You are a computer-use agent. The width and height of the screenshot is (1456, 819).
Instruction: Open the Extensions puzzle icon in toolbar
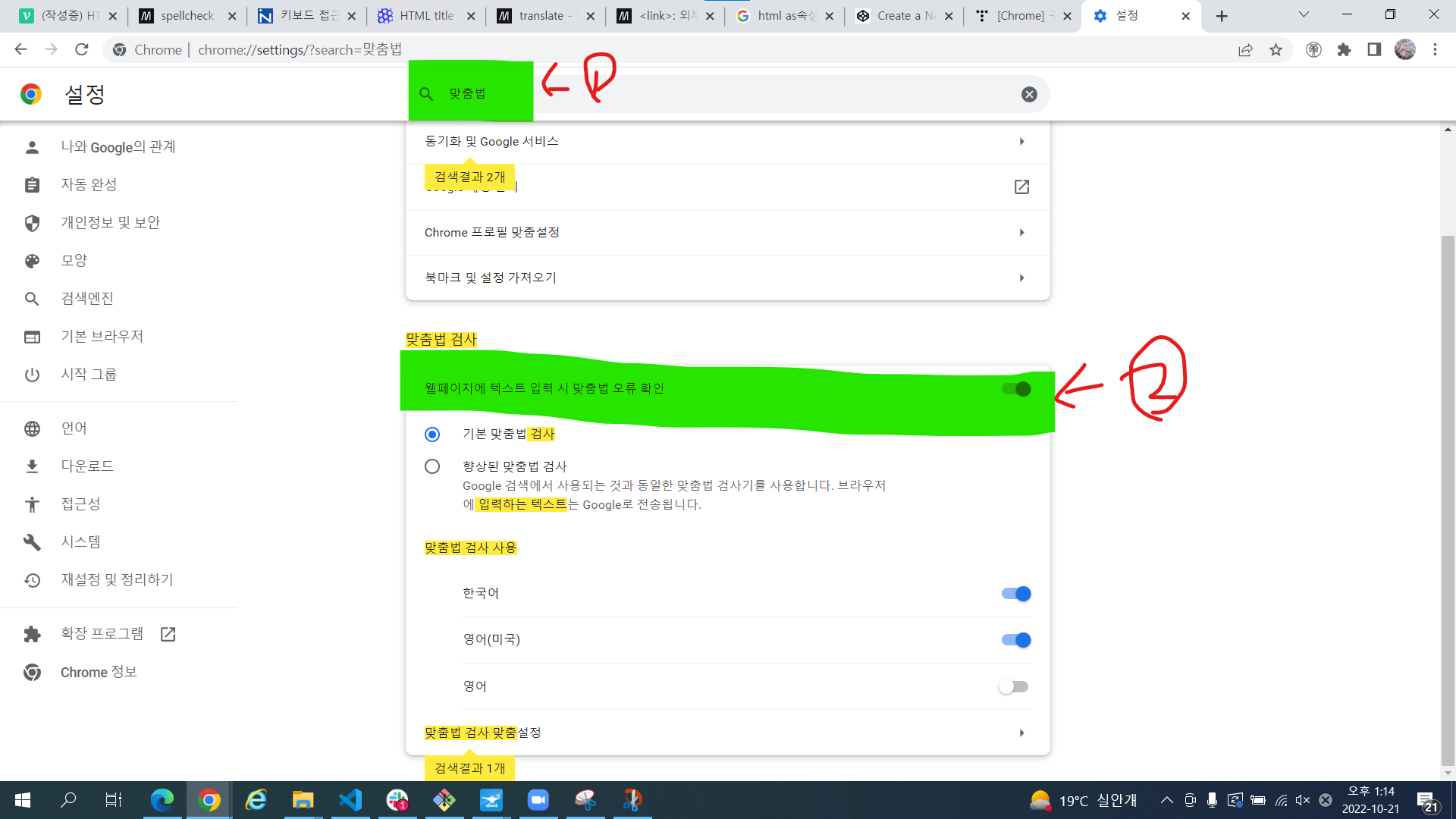[1345, 50]
